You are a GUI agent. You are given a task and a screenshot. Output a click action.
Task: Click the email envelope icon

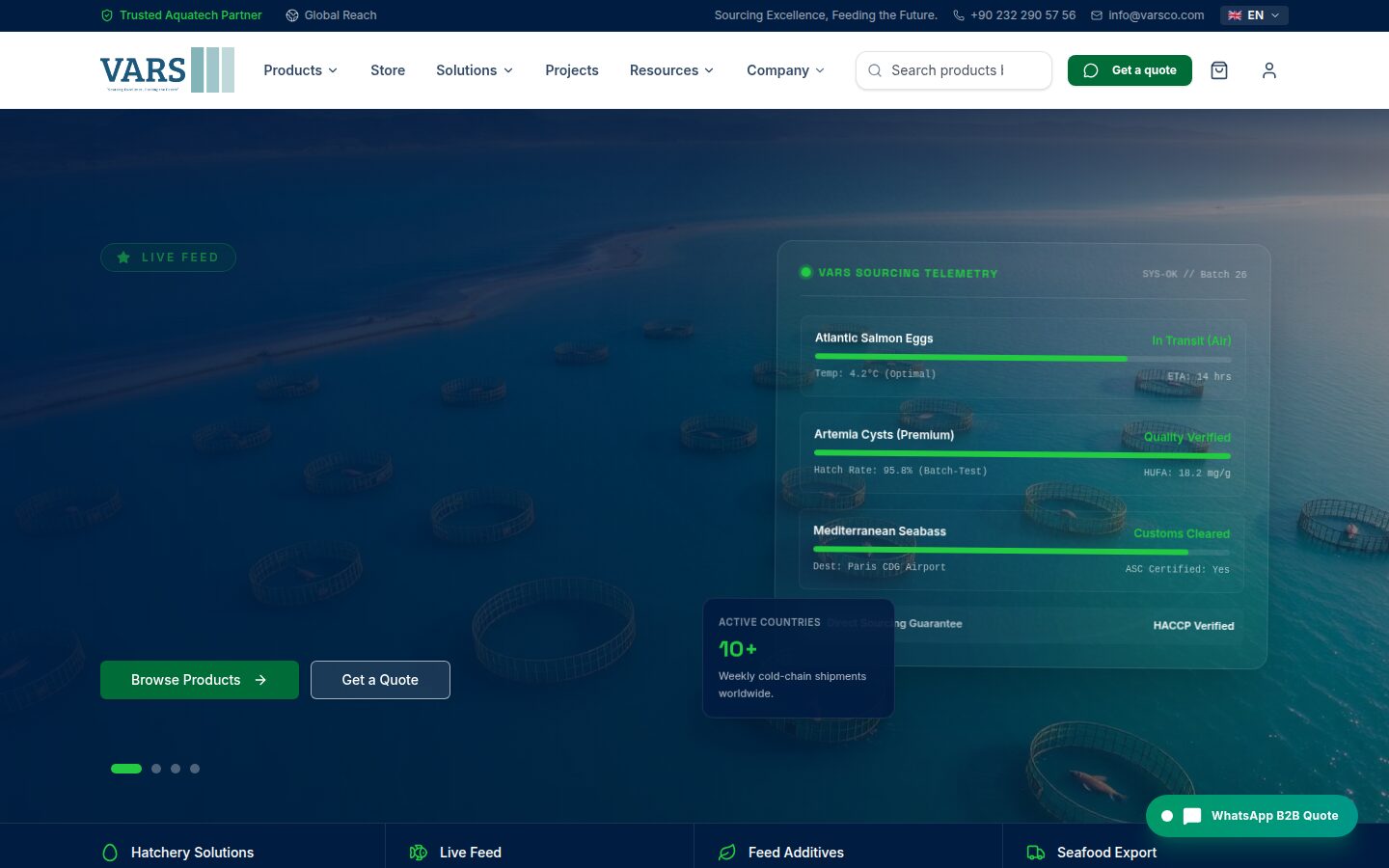[x=1097, y=15]
